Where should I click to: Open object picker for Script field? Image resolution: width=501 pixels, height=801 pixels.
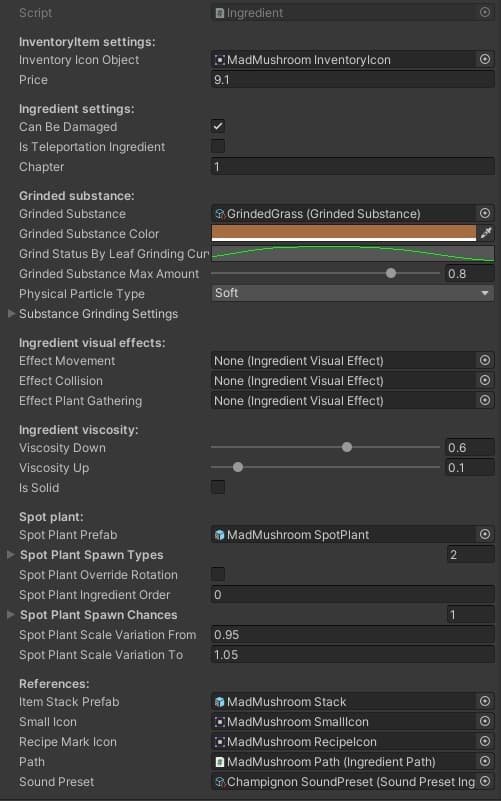coord(485,12)
